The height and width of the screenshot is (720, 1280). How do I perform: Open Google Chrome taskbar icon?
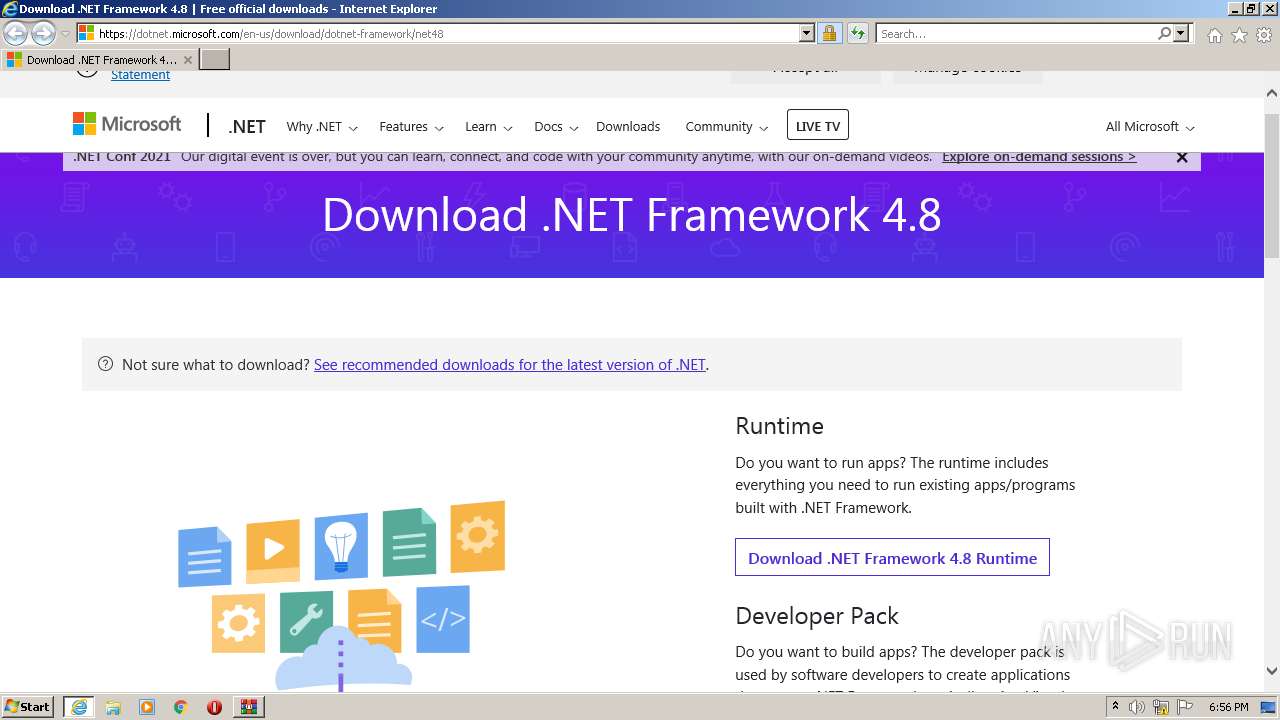point(181,707)
